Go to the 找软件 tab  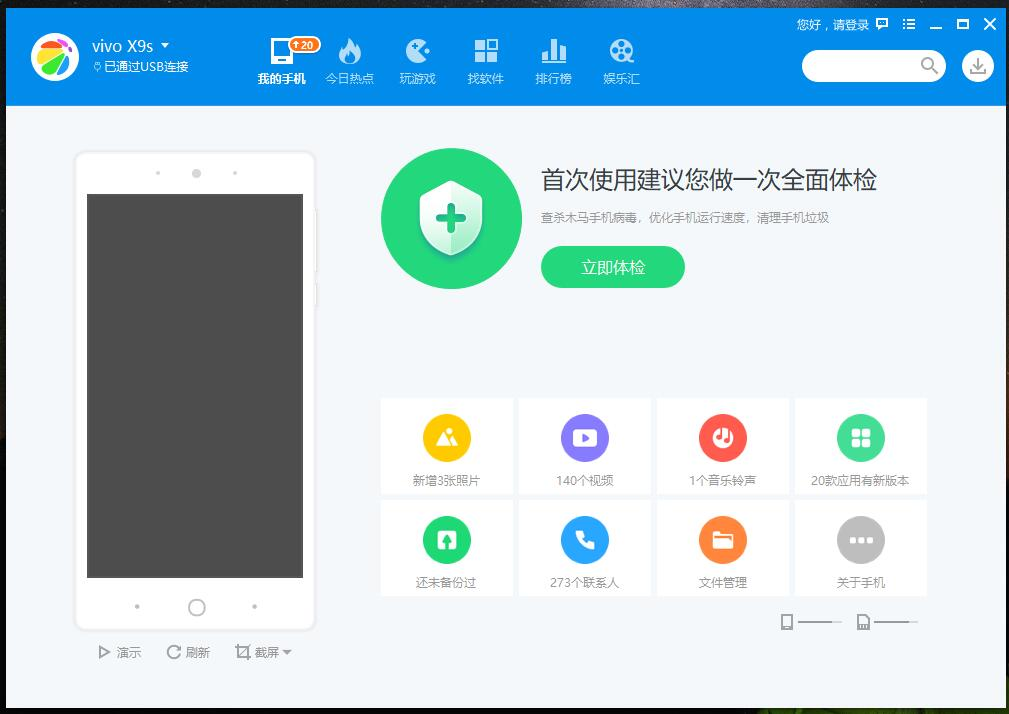point(486,62)
